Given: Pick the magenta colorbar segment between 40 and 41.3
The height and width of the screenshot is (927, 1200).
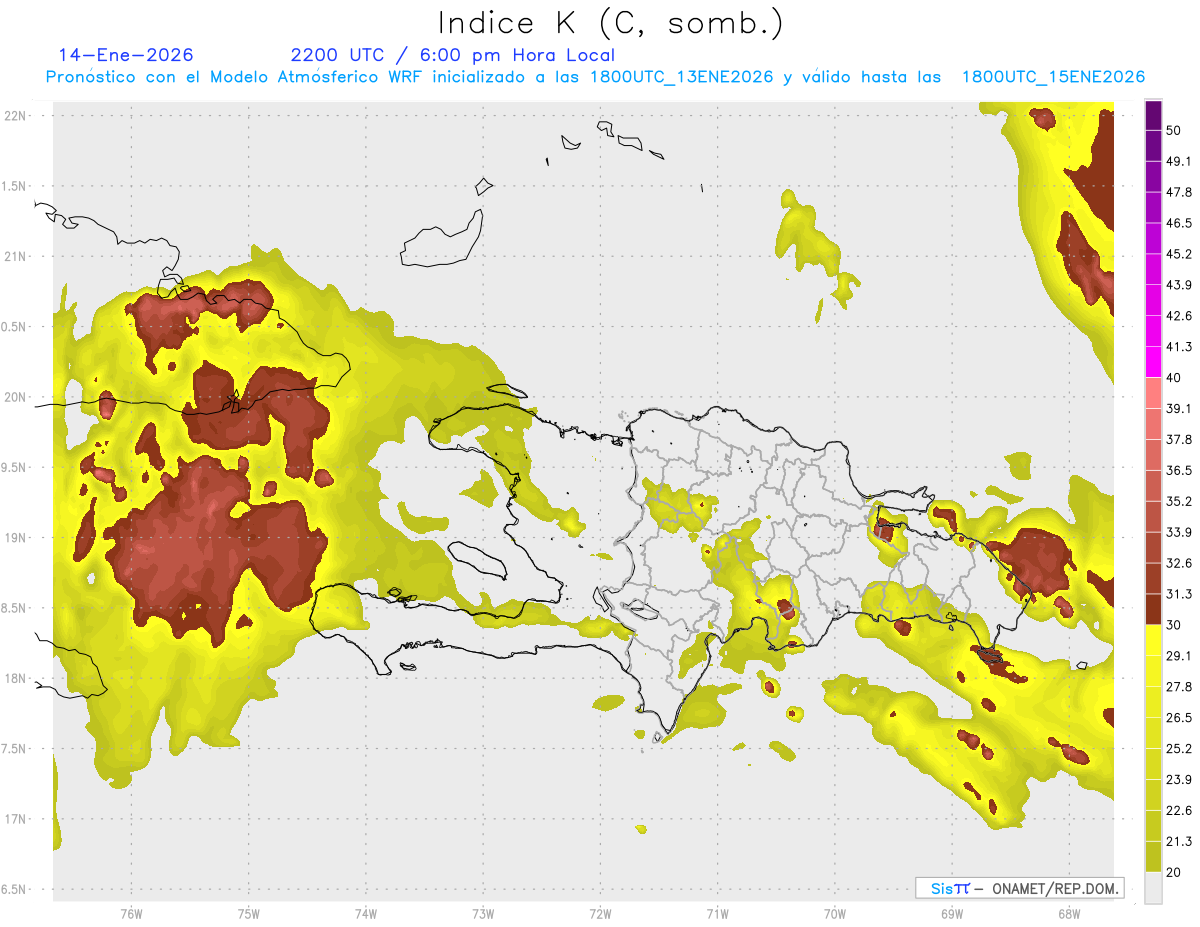Looking at the screenshot, I should click(x=1153, y=362).
